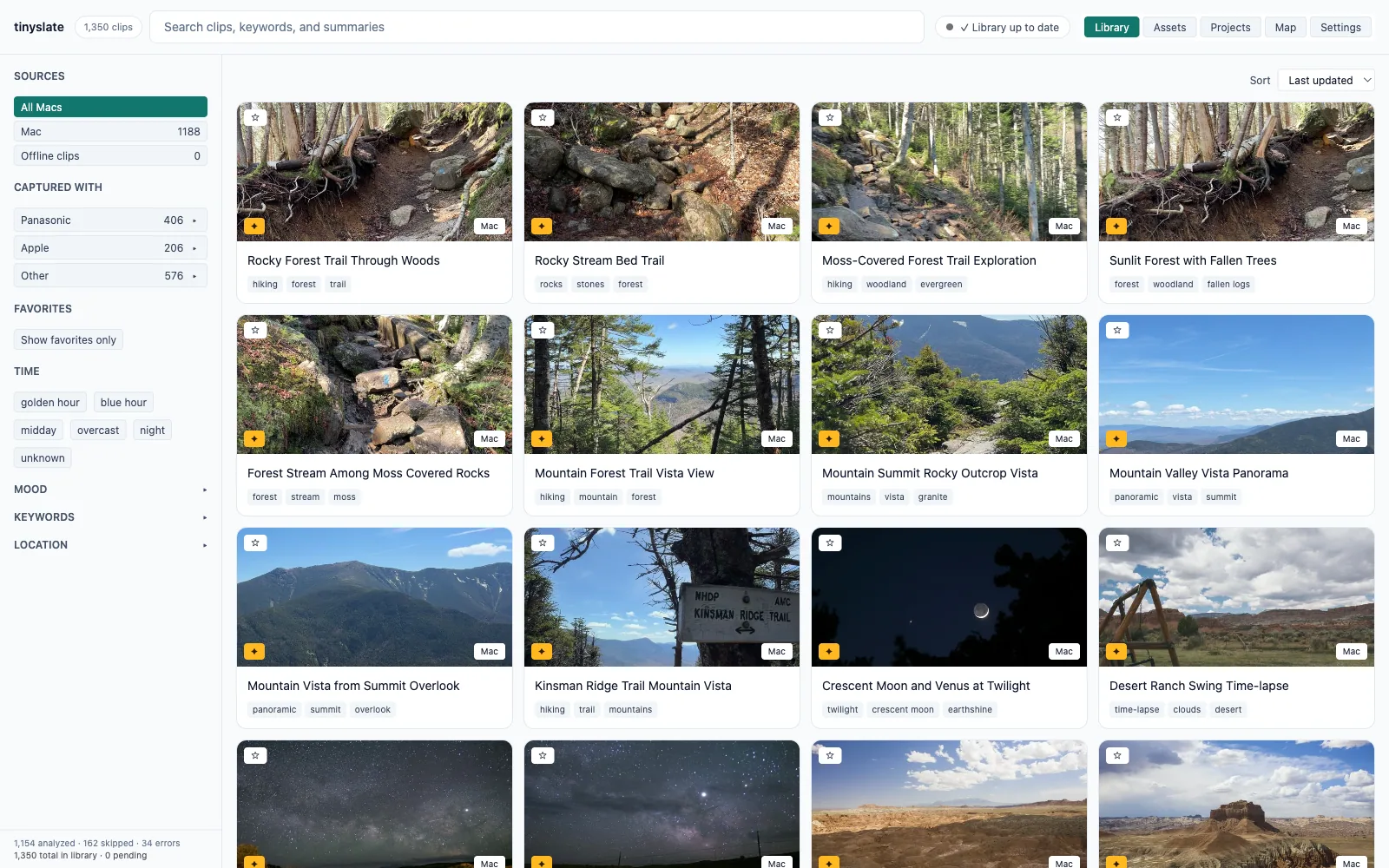
Task: Click yellow sparkle badge on Mountain Valley Vista Panorama
Action: tap(1116, 439)
